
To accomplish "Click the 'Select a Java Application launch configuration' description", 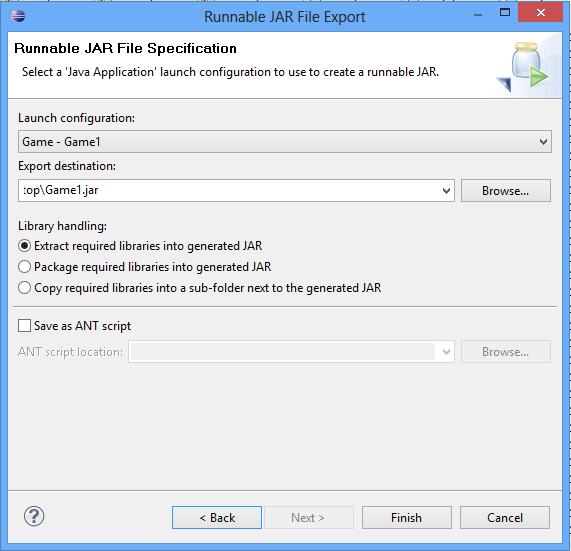I will click(x=230, y=72).
